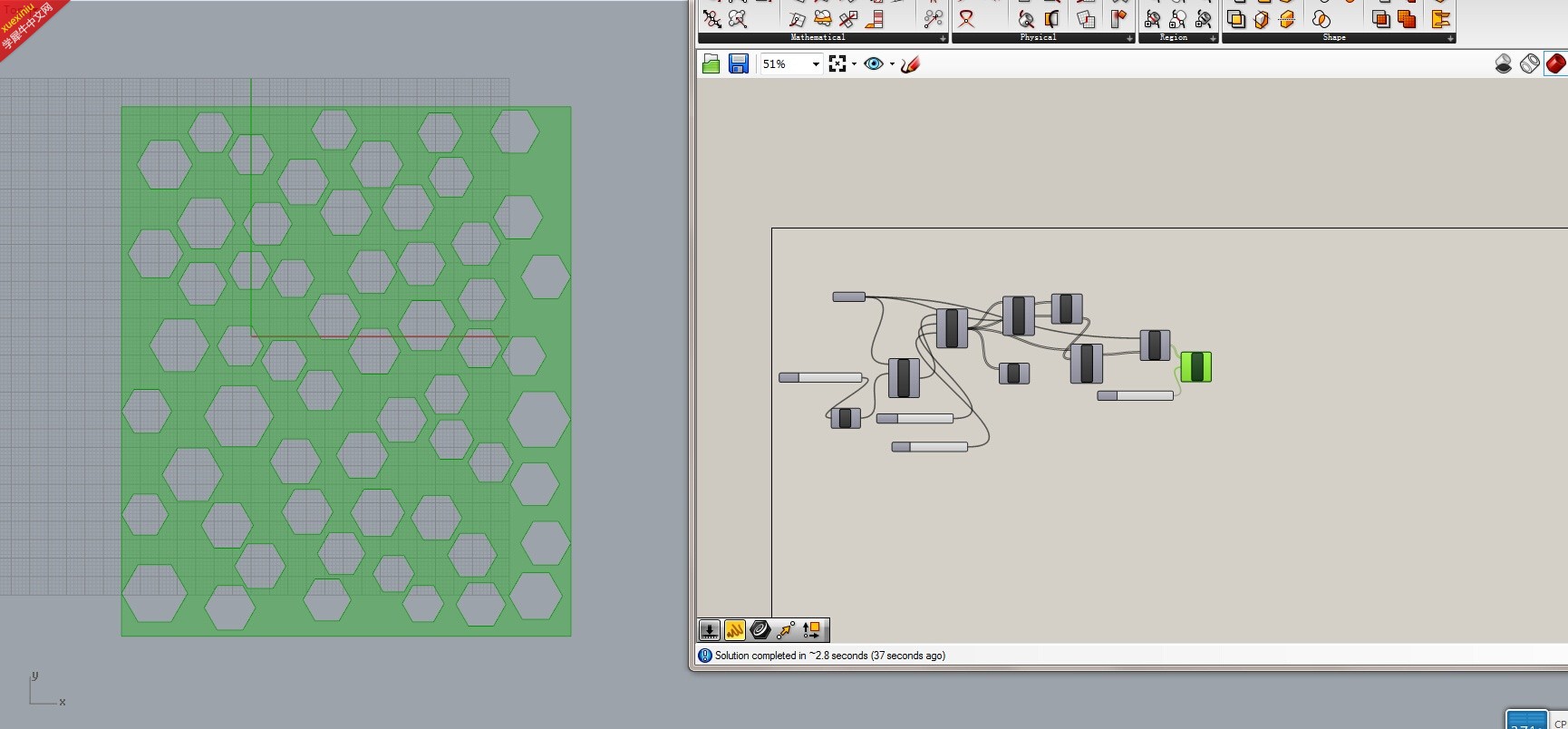Toggle the highlighted yellow squiggle widget button

(735, 630)
